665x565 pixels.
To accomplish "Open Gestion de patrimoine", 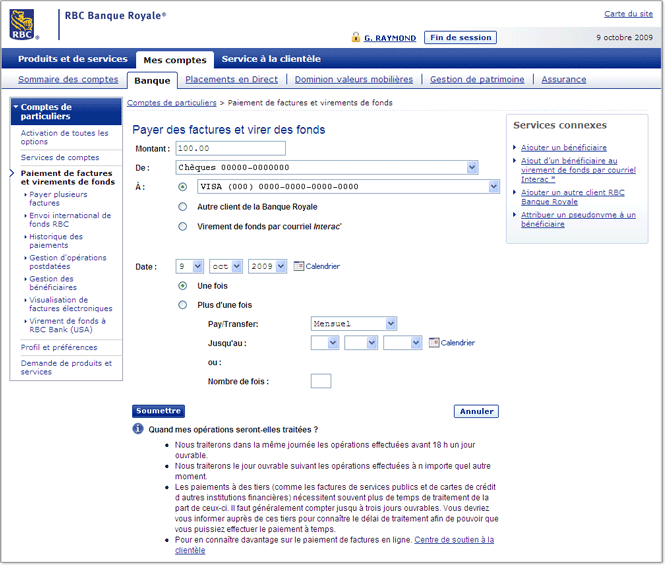I will pyautogui.click(x=477, y=79).
